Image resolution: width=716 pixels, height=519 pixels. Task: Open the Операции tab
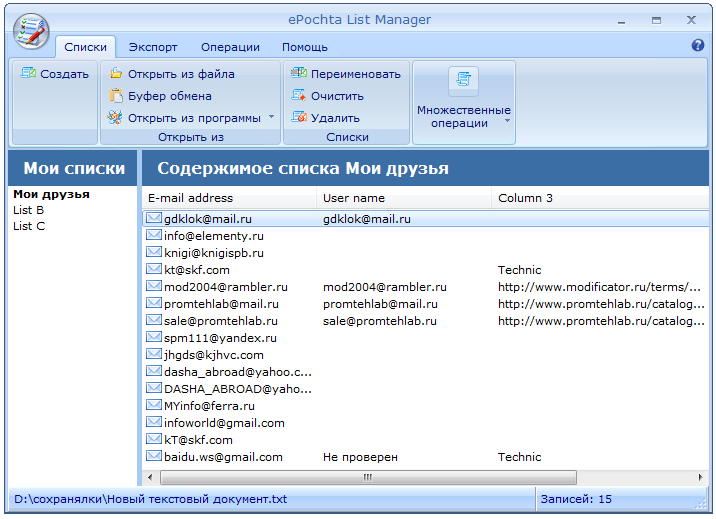pyautogui.click(x=230, y=47)
